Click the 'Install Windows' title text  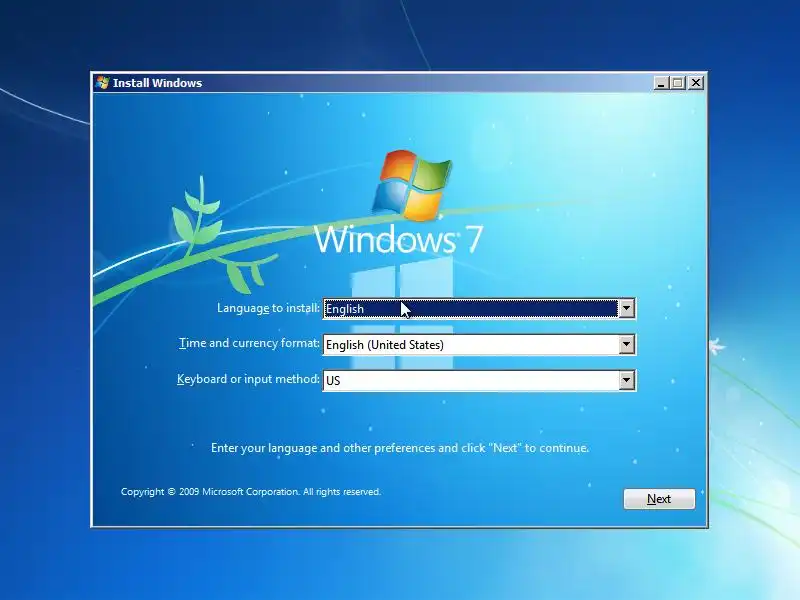click(157, 83)
